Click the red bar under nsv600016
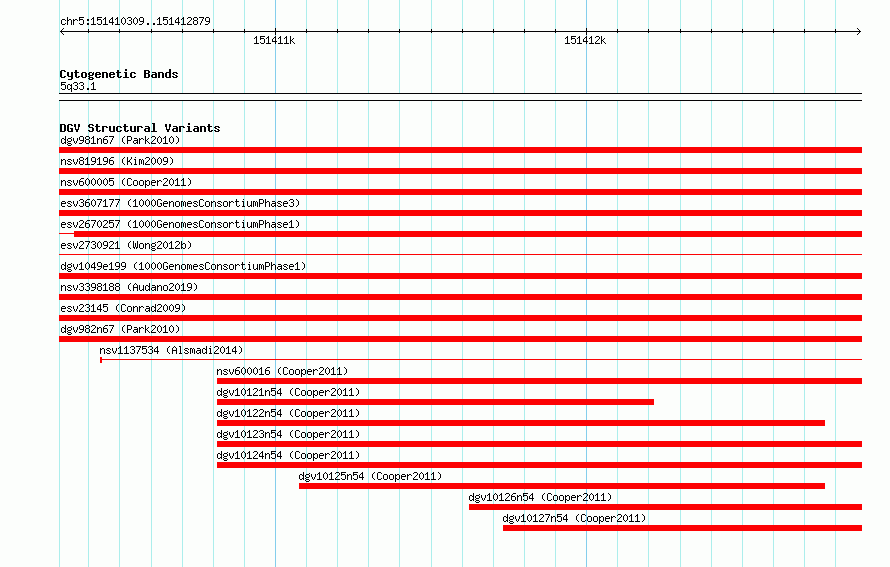The image size is (890, 567). [x=539, y=381]
